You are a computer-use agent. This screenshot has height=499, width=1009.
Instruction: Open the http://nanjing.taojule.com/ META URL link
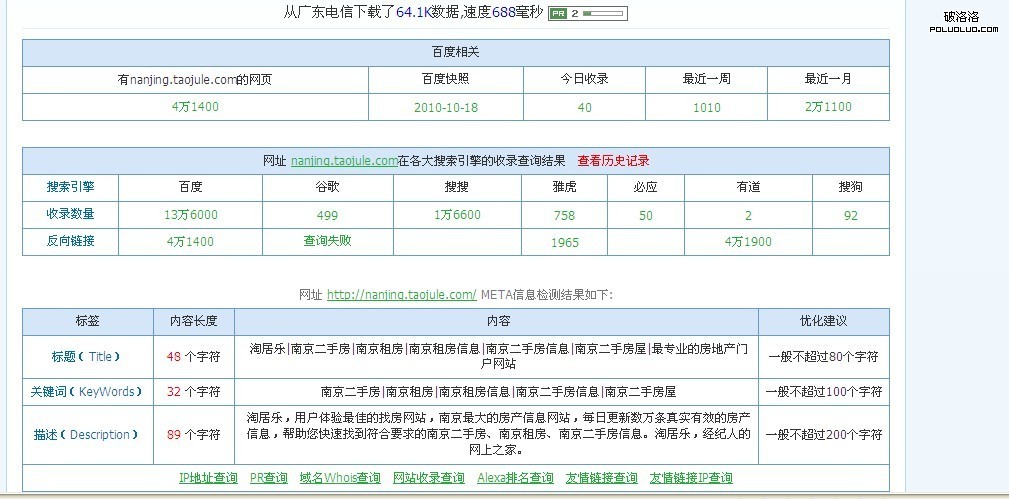click(x=401, y=294)
